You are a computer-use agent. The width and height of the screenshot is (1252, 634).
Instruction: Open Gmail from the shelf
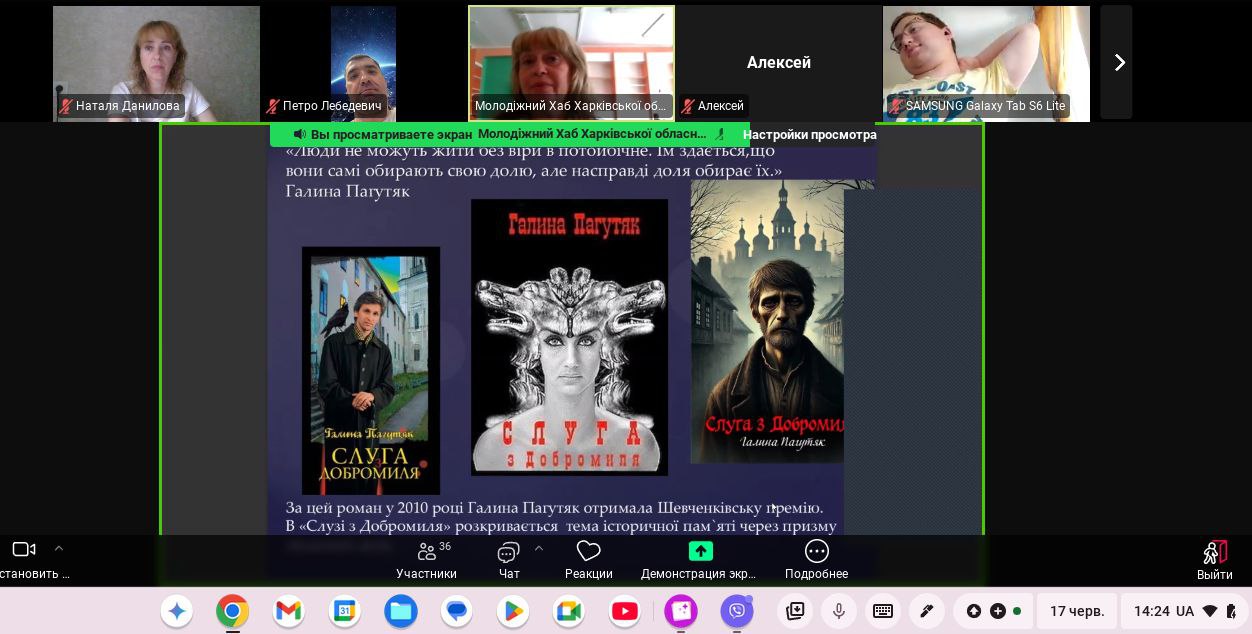289,611
